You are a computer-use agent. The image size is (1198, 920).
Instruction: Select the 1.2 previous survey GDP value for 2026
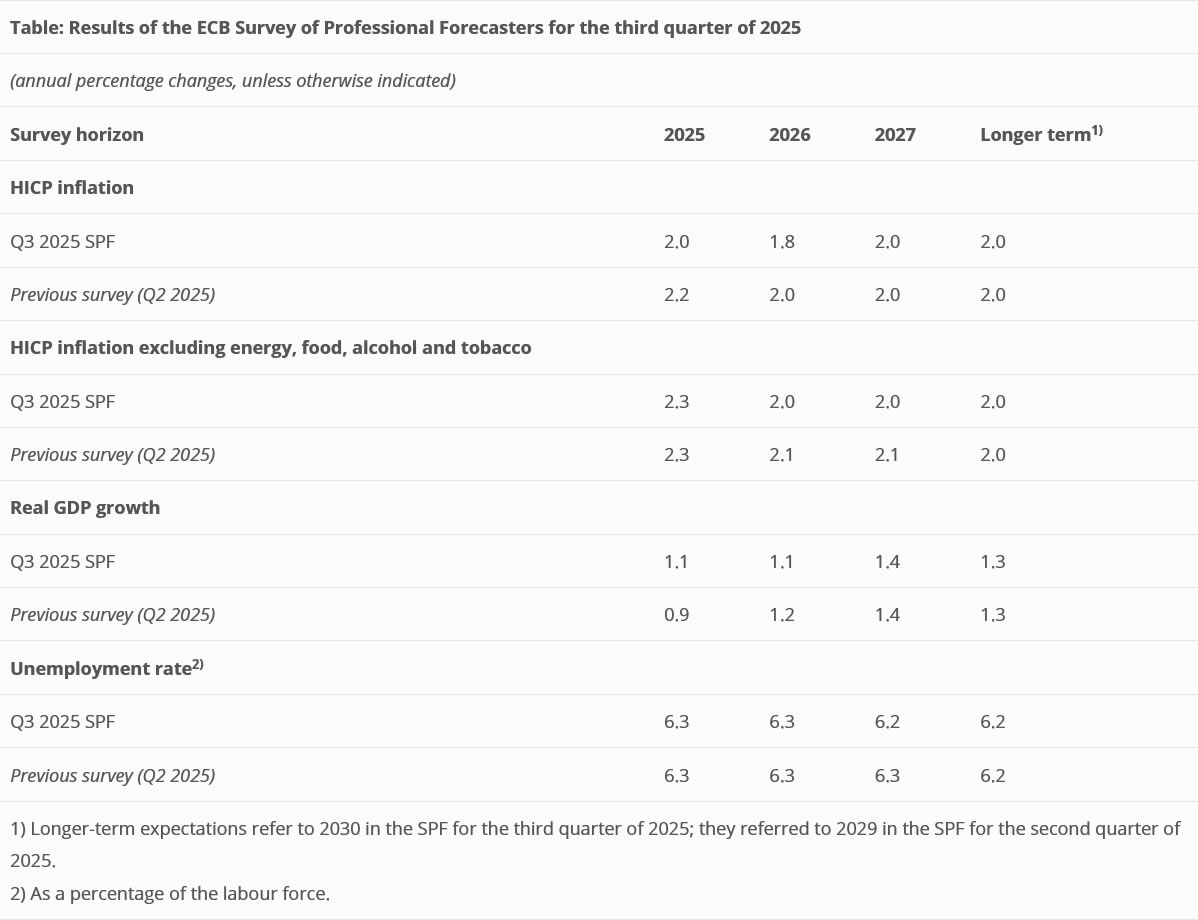click(x=782, y=615)
